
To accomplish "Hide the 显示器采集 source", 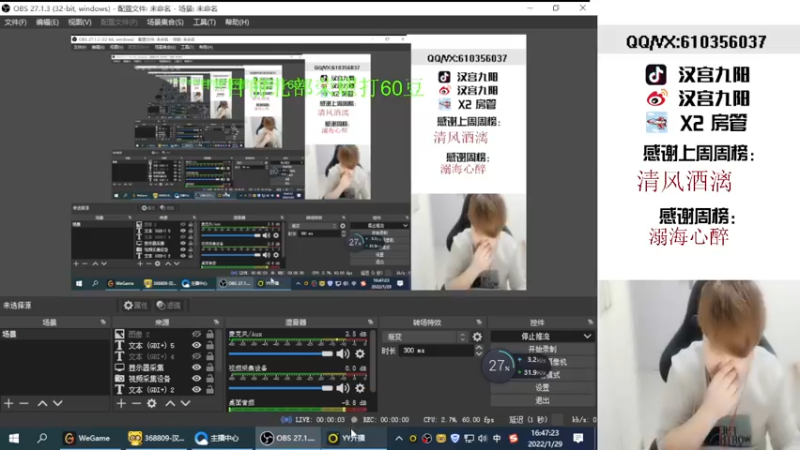I will (x=196, y=367).
